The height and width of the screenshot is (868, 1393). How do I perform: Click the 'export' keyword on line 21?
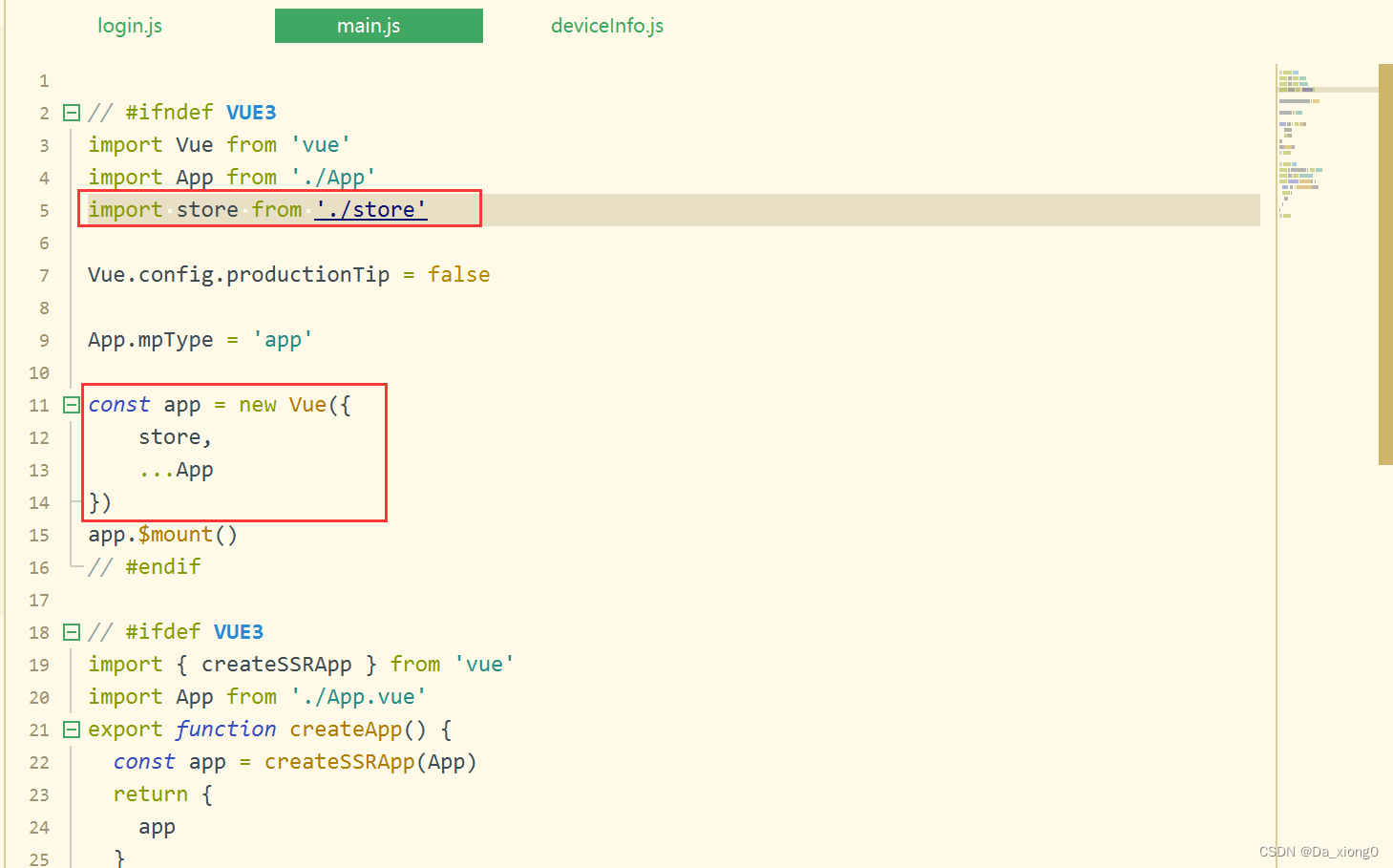tap(125, 730)
